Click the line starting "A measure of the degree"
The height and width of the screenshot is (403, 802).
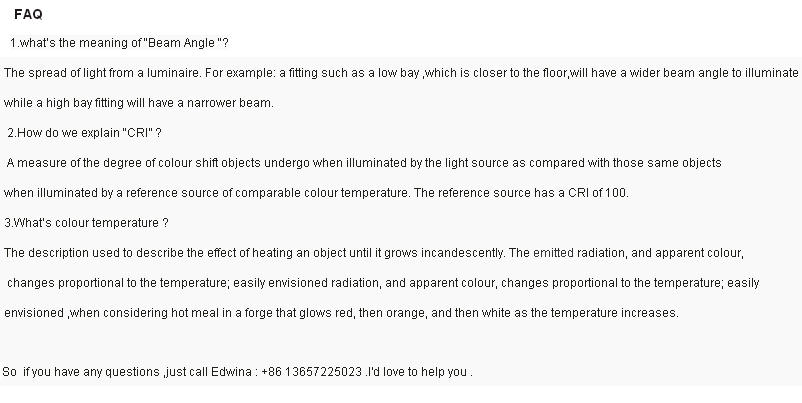[364, 162]
